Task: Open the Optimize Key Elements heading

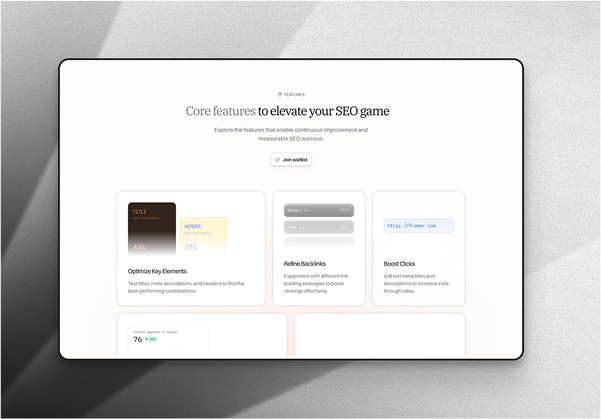Action: click(157, 271)
